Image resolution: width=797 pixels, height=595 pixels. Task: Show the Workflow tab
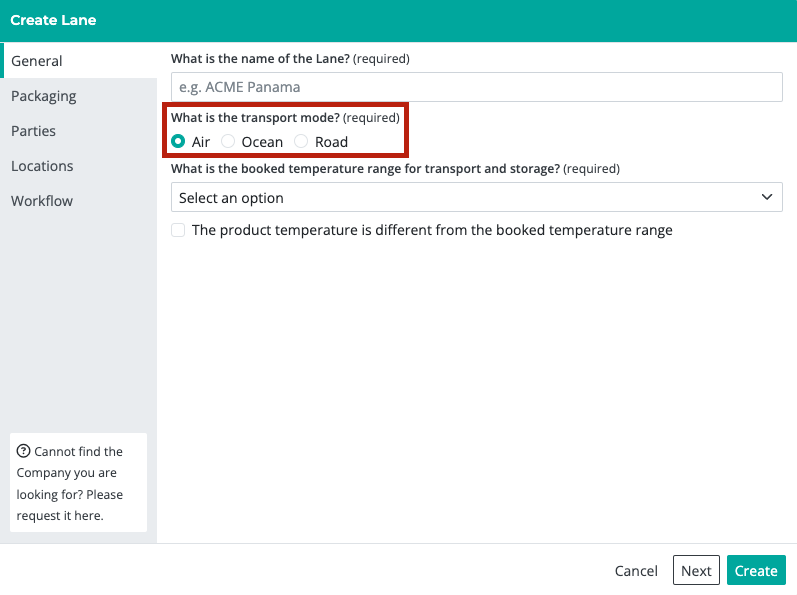pos(42,201)
